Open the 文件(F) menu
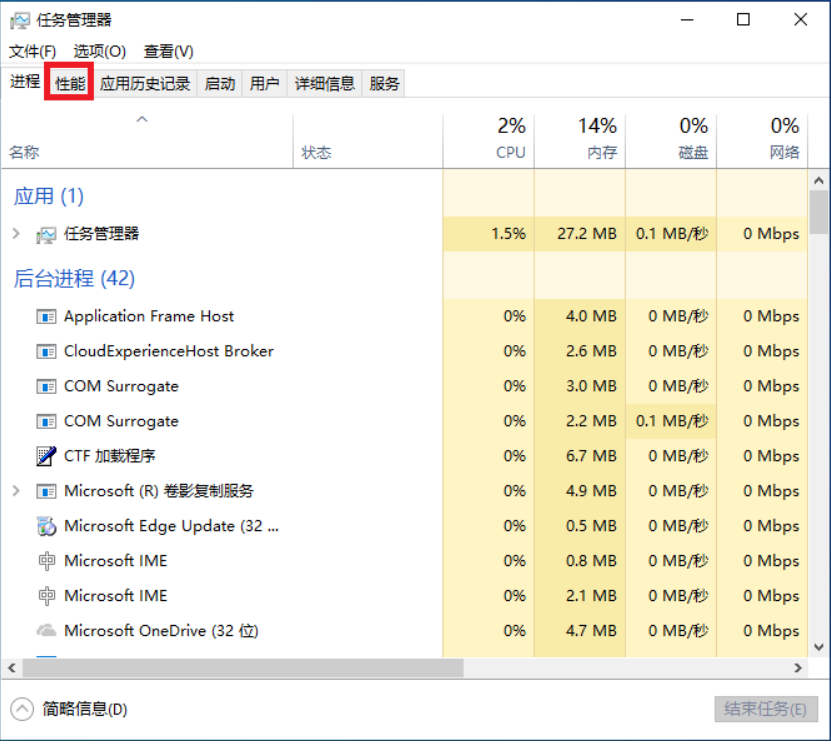831x744 pixels. [x=32, y=51]
